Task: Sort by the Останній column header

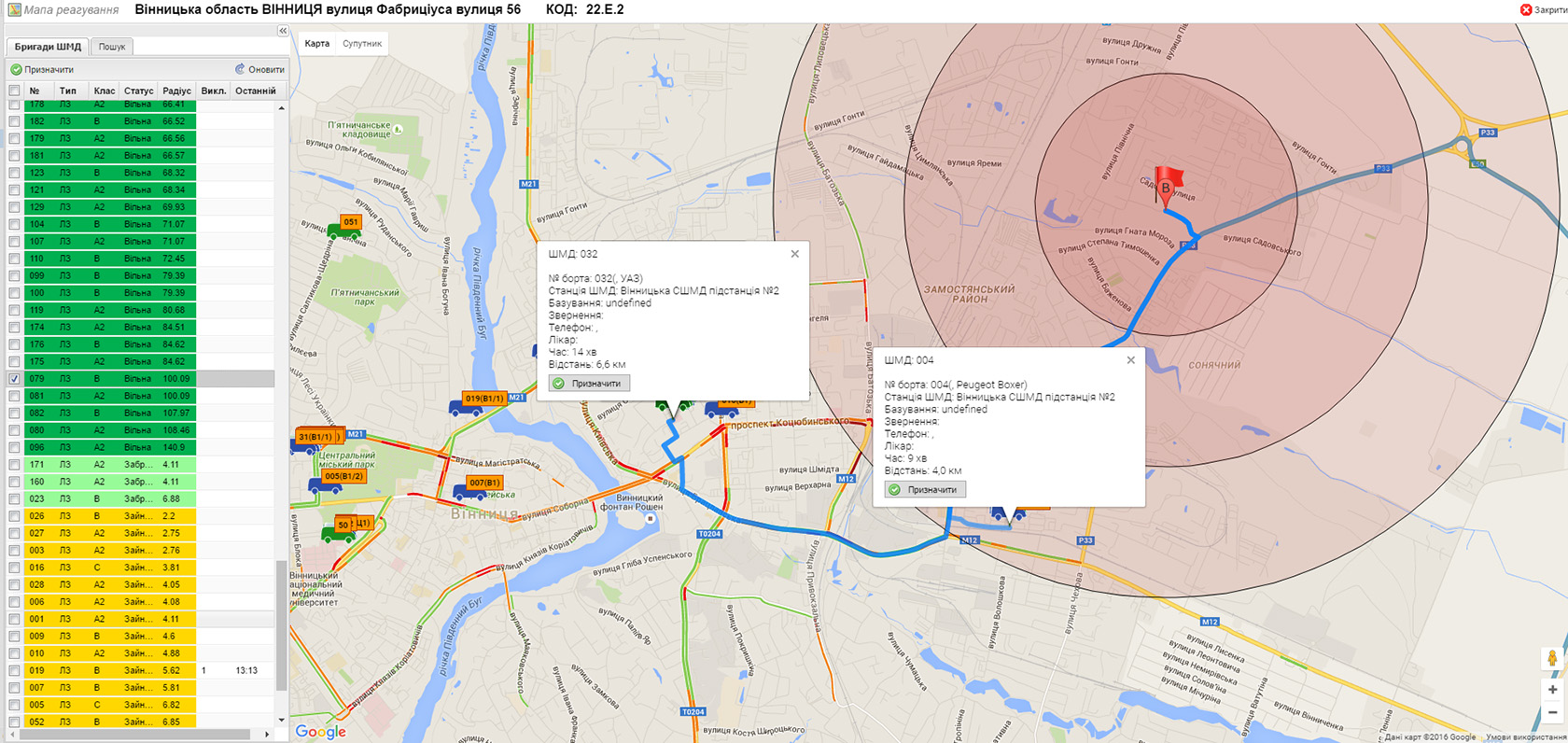Action: click(255, 91)
